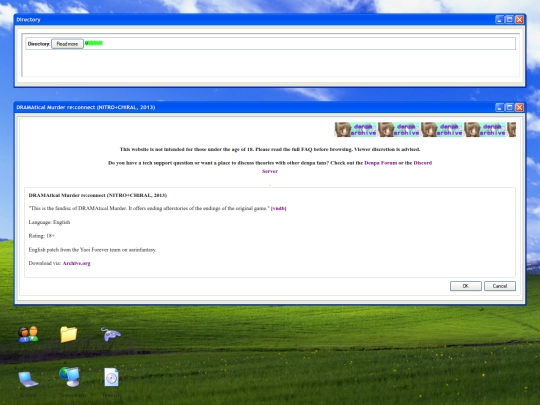The image size is (540, 405).
Task: Open the [vndb] link
Action: pyautogui.click(x=279, y=208)
